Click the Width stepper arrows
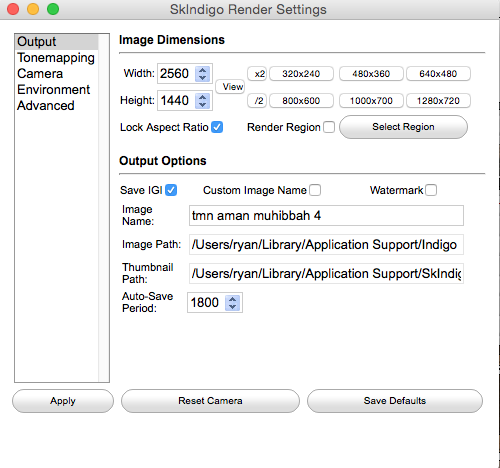The width and height of the screenshot is (500, 468). point(202,74)
